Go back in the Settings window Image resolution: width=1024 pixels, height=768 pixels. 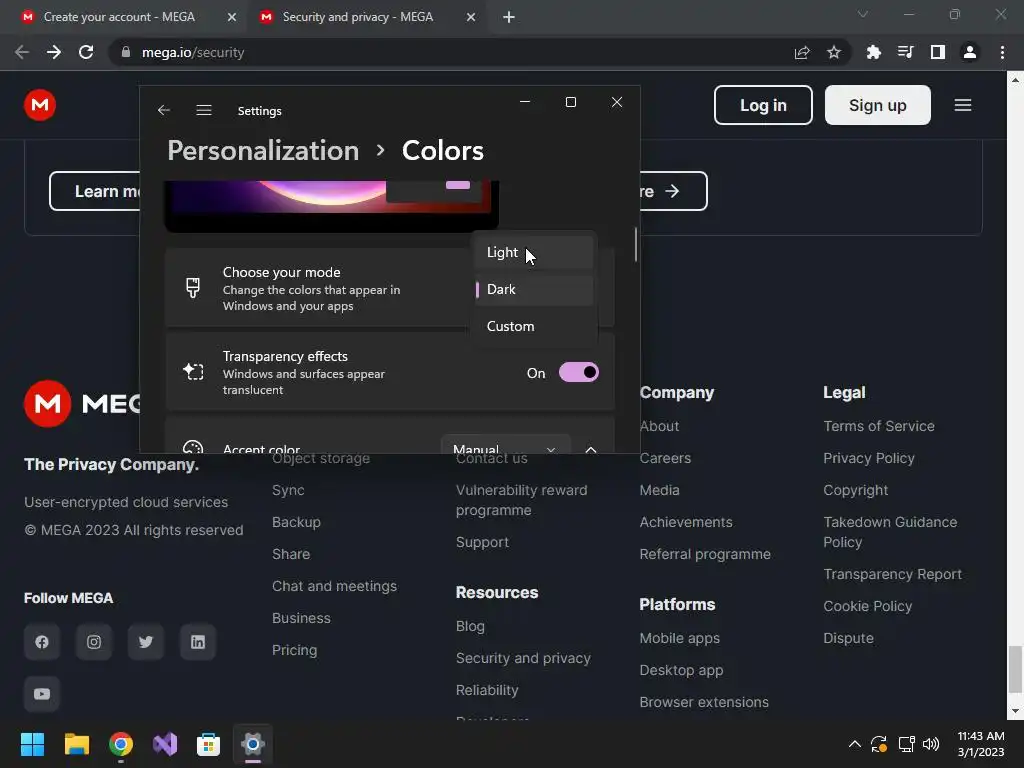(x=164, y=110)
